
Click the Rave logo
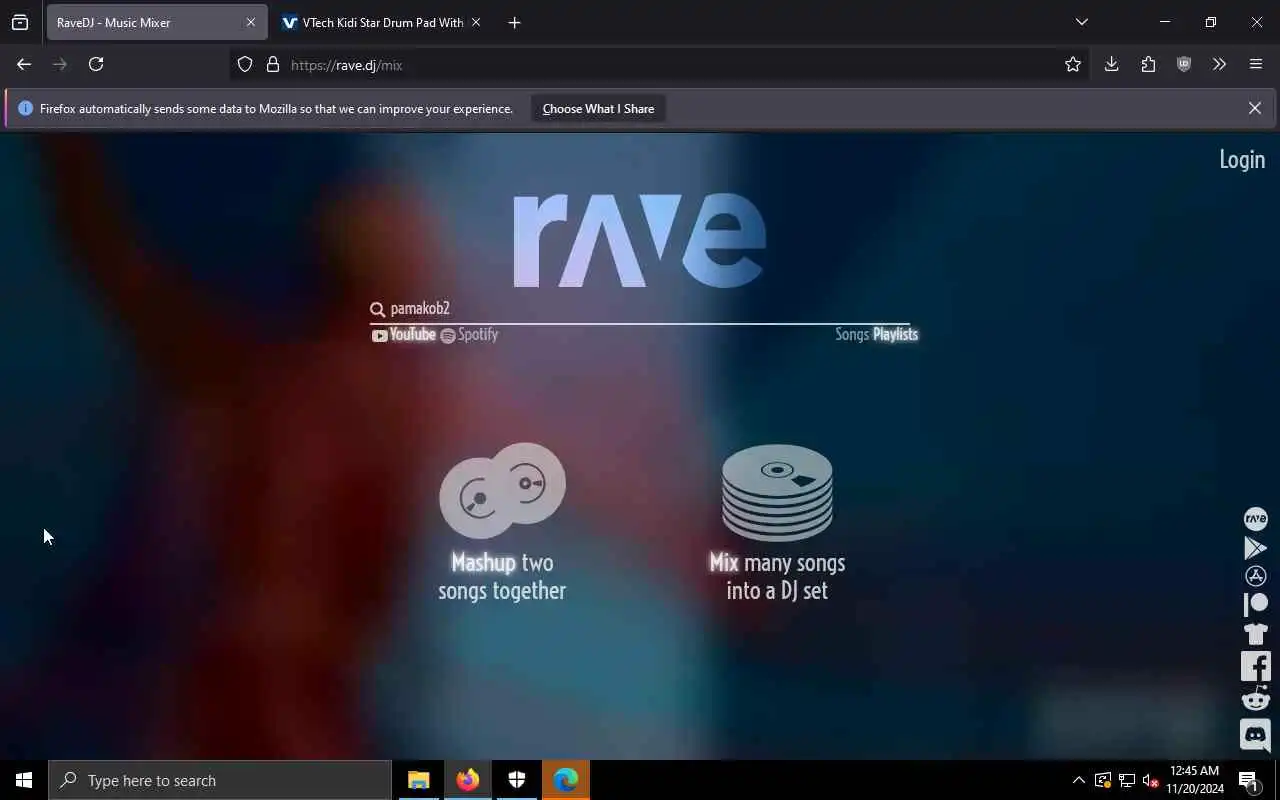click(x=640, y=240)
